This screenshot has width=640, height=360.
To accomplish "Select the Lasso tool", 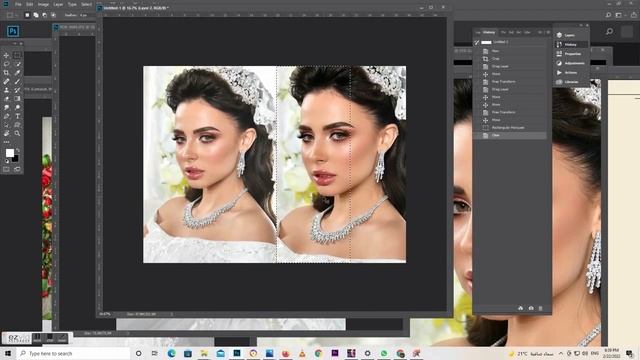I will [7, 64].
